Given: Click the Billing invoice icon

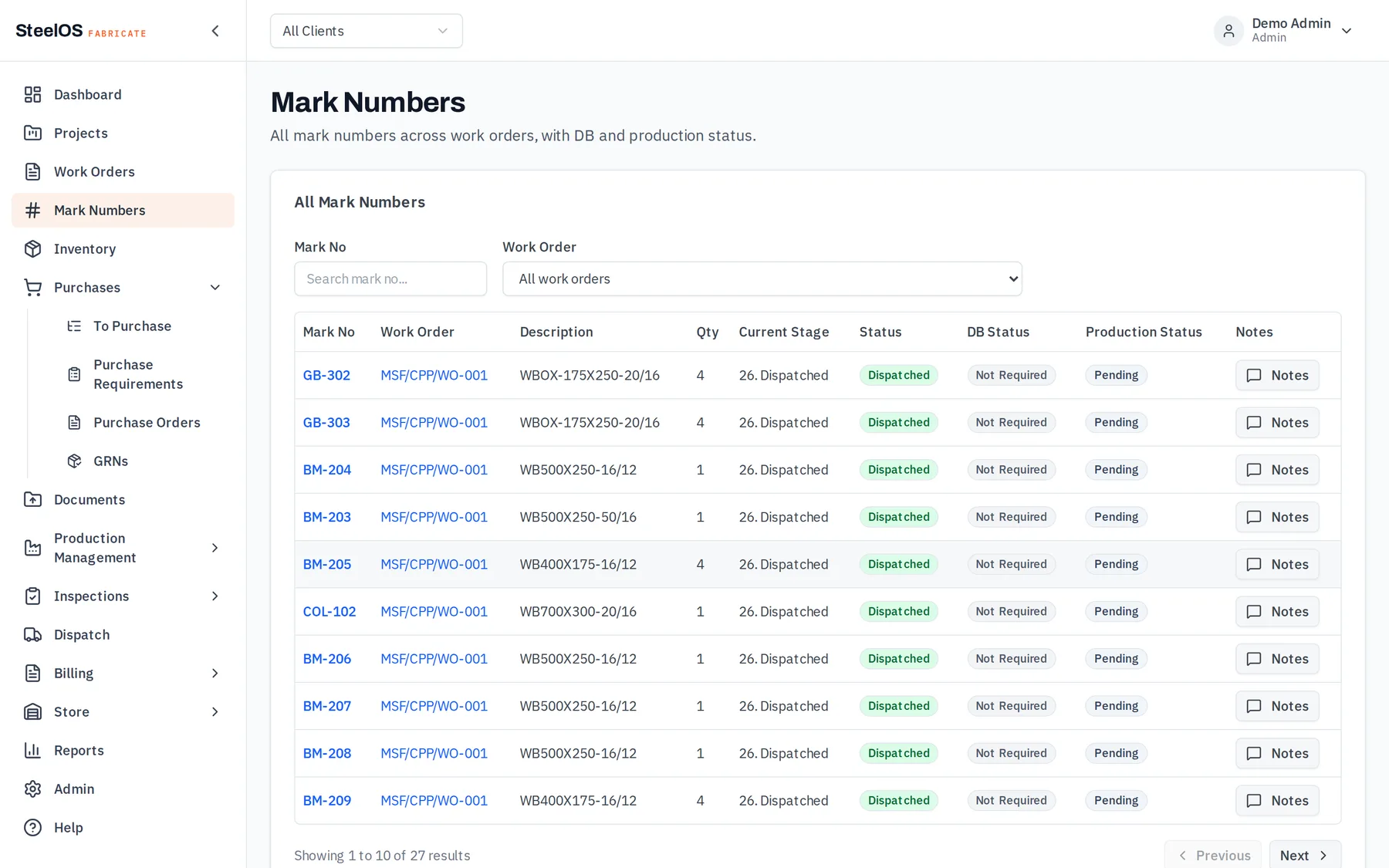Looking at the screenshot, I should pyautogui.click(x=32, y=674).
